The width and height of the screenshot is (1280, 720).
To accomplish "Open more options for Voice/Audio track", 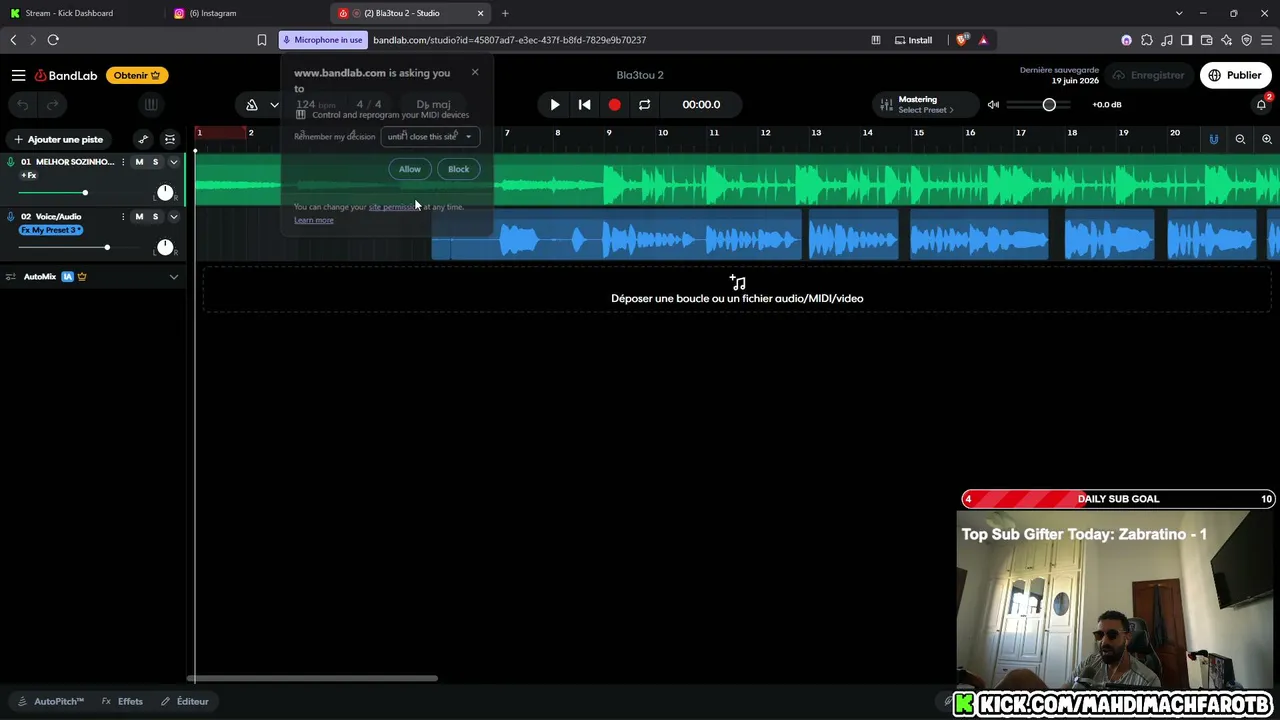I will [x=123, y=216].
